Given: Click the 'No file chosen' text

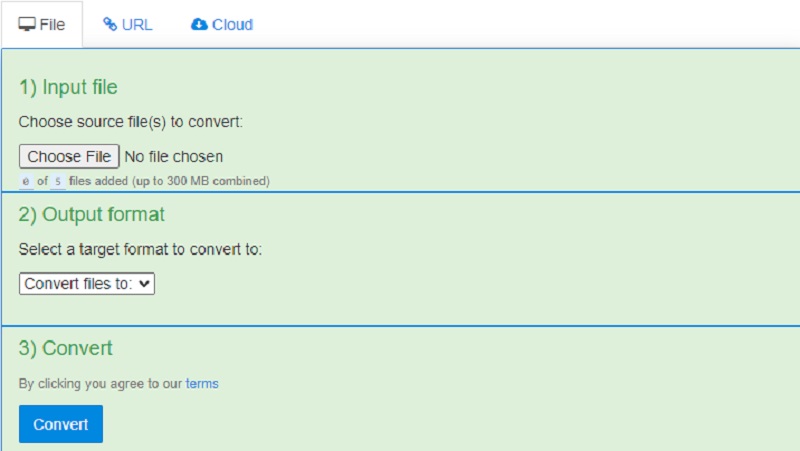Looking at the screenshot, I should [174, 156].
